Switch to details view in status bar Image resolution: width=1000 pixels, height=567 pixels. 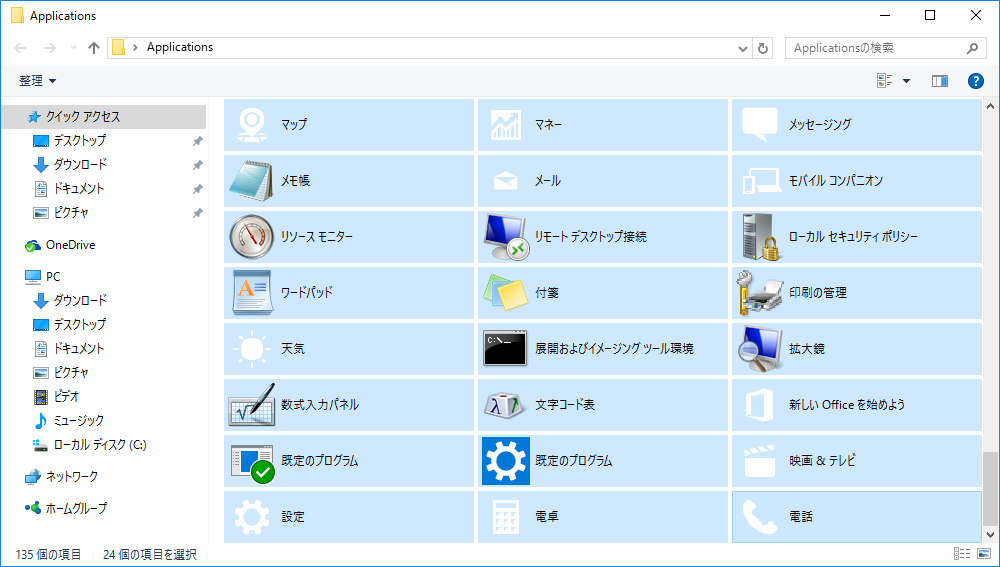[961, 554]
